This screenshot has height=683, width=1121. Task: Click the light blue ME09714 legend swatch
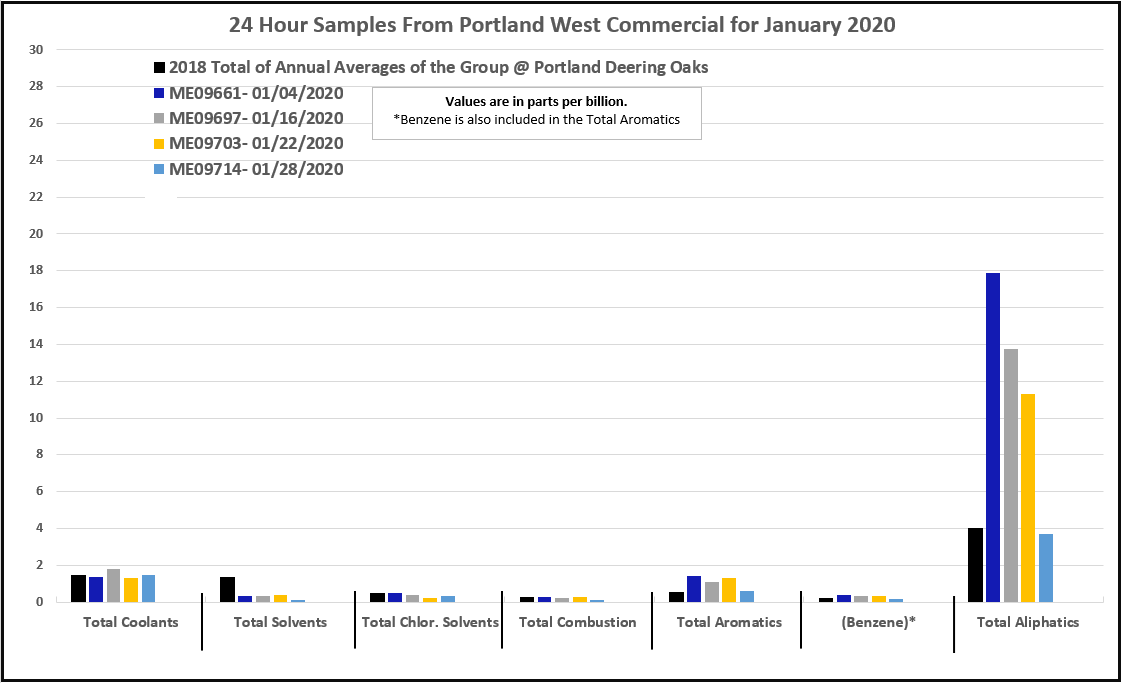coord(159,170)
